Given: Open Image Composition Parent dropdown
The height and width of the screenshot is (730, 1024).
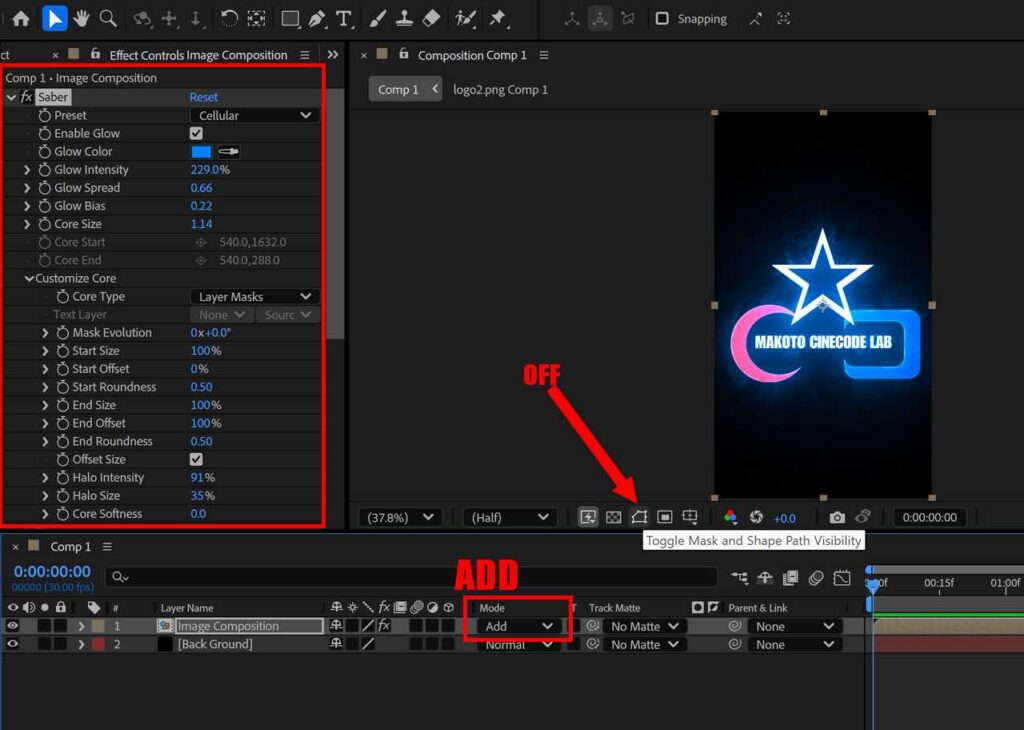Looking at the screenshot, I should point(794,626).
